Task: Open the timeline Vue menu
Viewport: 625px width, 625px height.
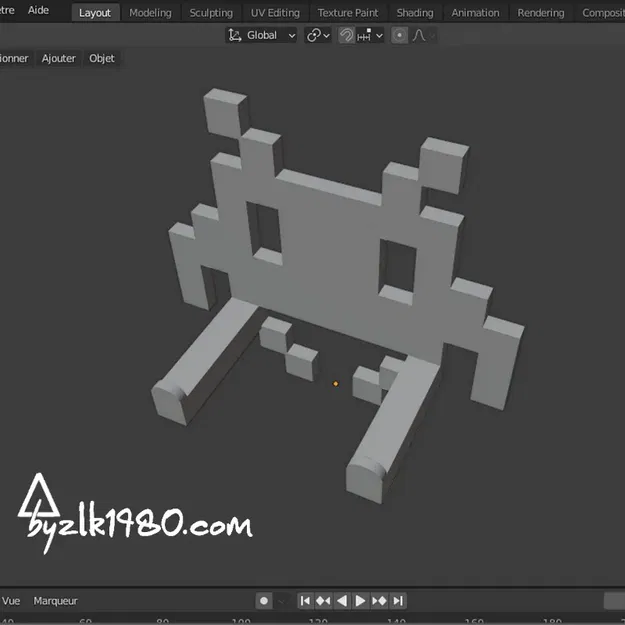Action: (11, 601)
